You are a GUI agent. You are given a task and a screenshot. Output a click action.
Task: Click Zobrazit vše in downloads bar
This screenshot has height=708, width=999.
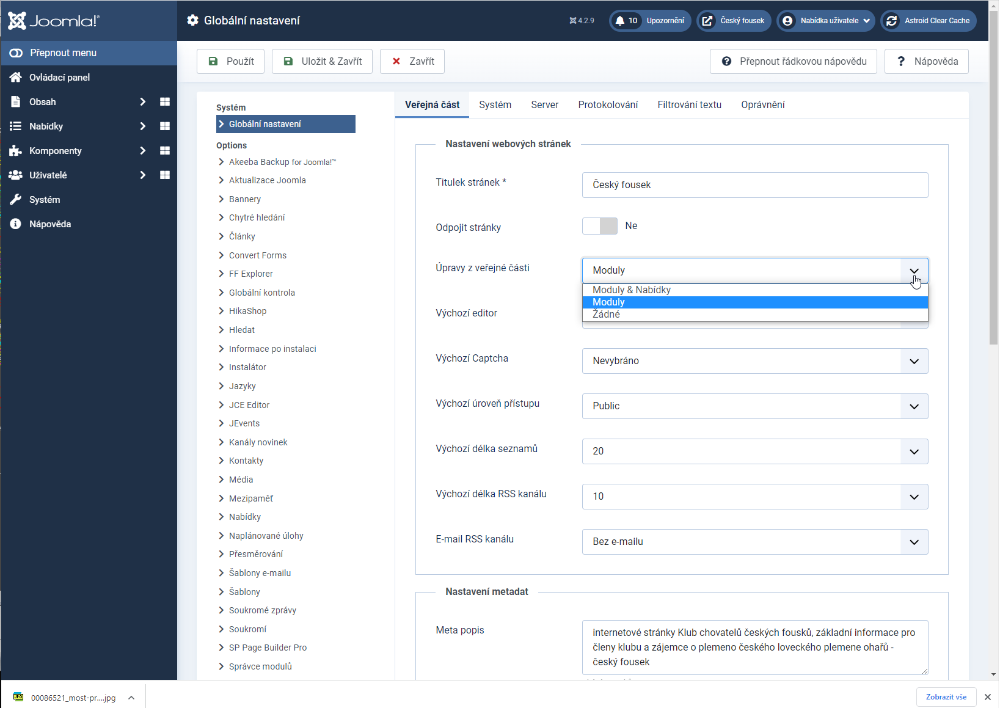pos(945,697)
